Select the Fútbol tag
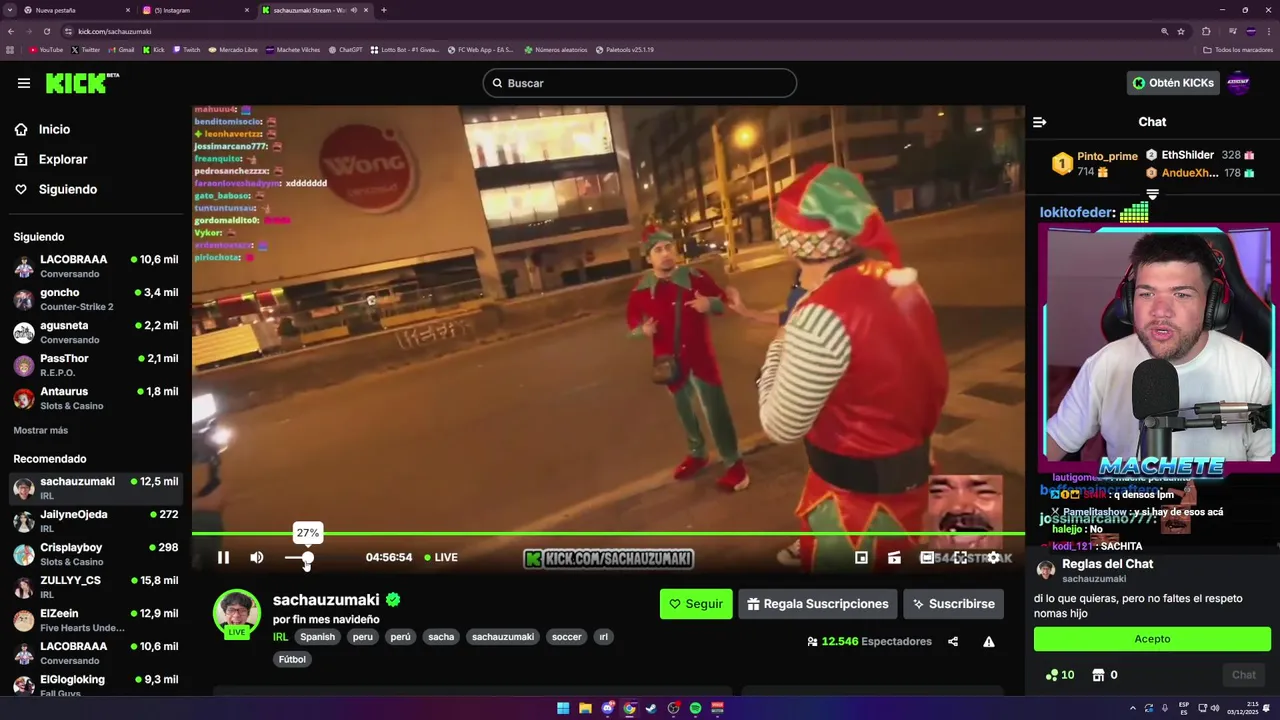The height and width of the screenshot is (720, 1280). click(x=292, y=659)
